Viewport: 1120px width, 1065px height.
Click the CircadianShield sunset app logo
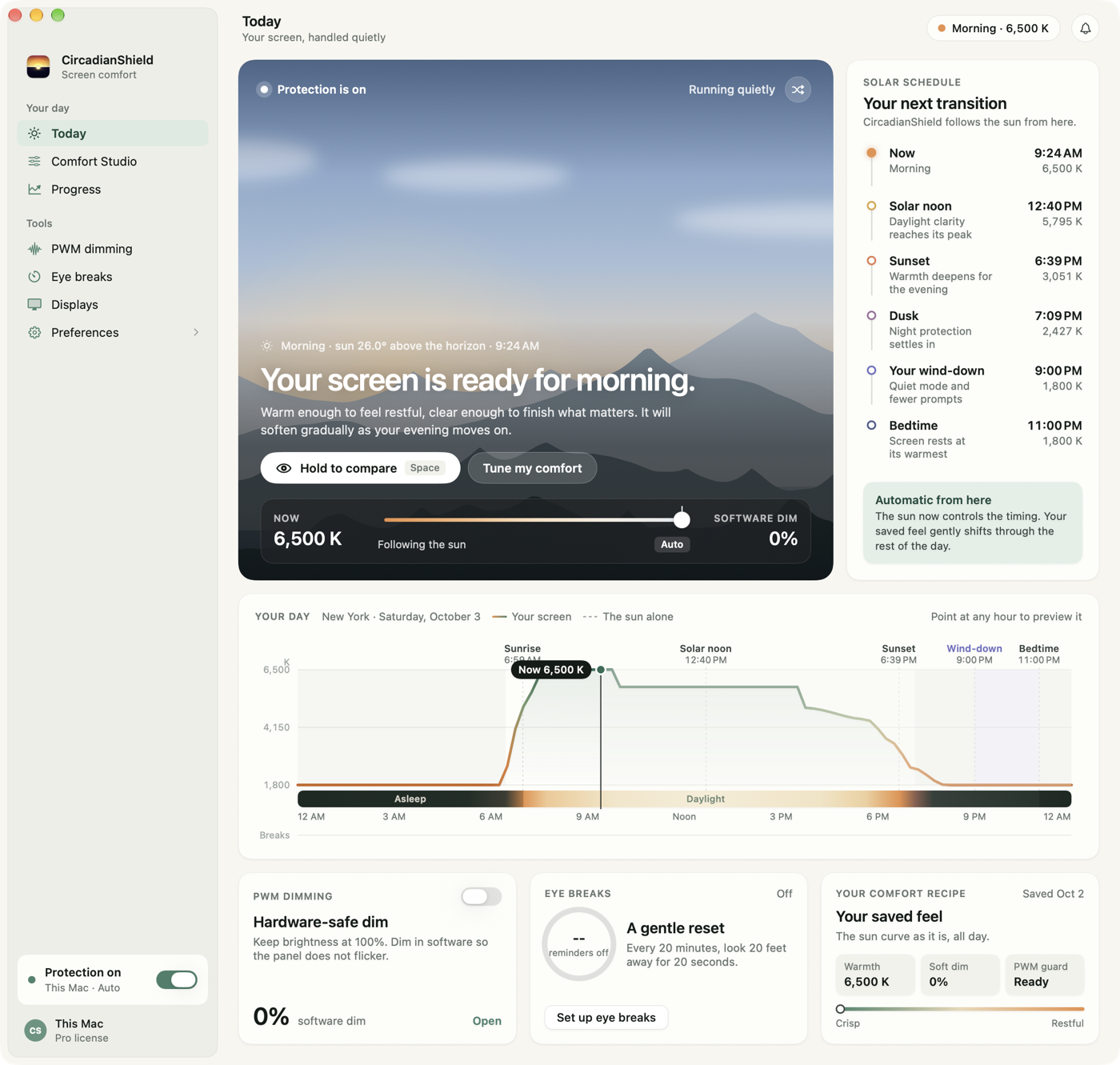click(38, 66)
